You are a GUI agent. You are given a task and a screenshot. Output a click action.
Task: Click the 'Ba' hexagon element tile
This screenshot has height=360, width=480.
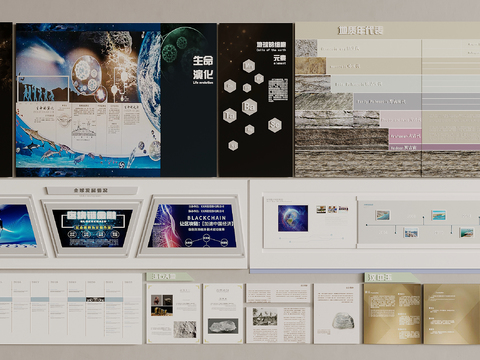pyautogui.click(x=249, y=107)
